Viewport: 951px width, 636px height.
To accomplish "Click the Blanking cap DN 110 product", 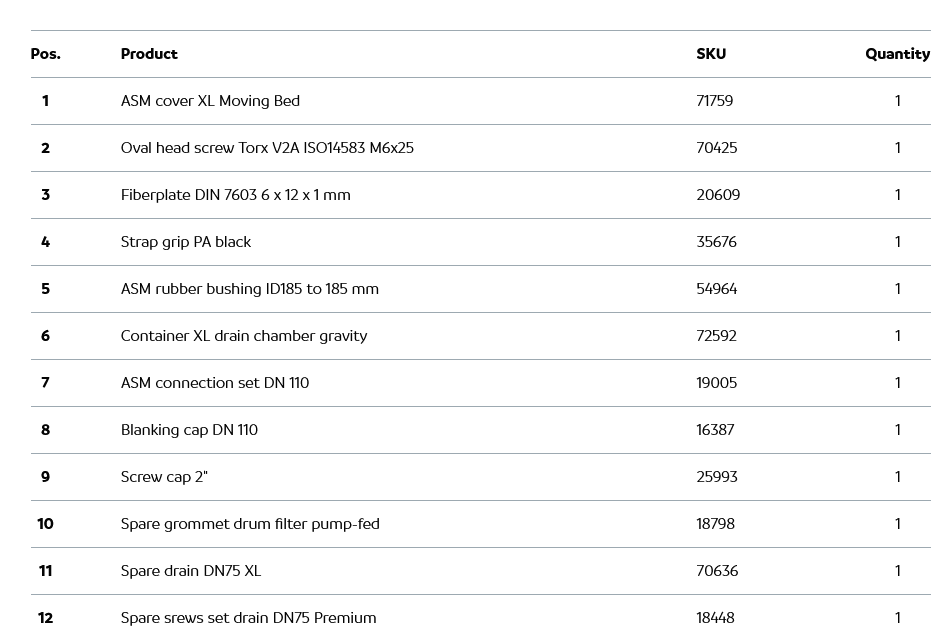I will [189, 430].
